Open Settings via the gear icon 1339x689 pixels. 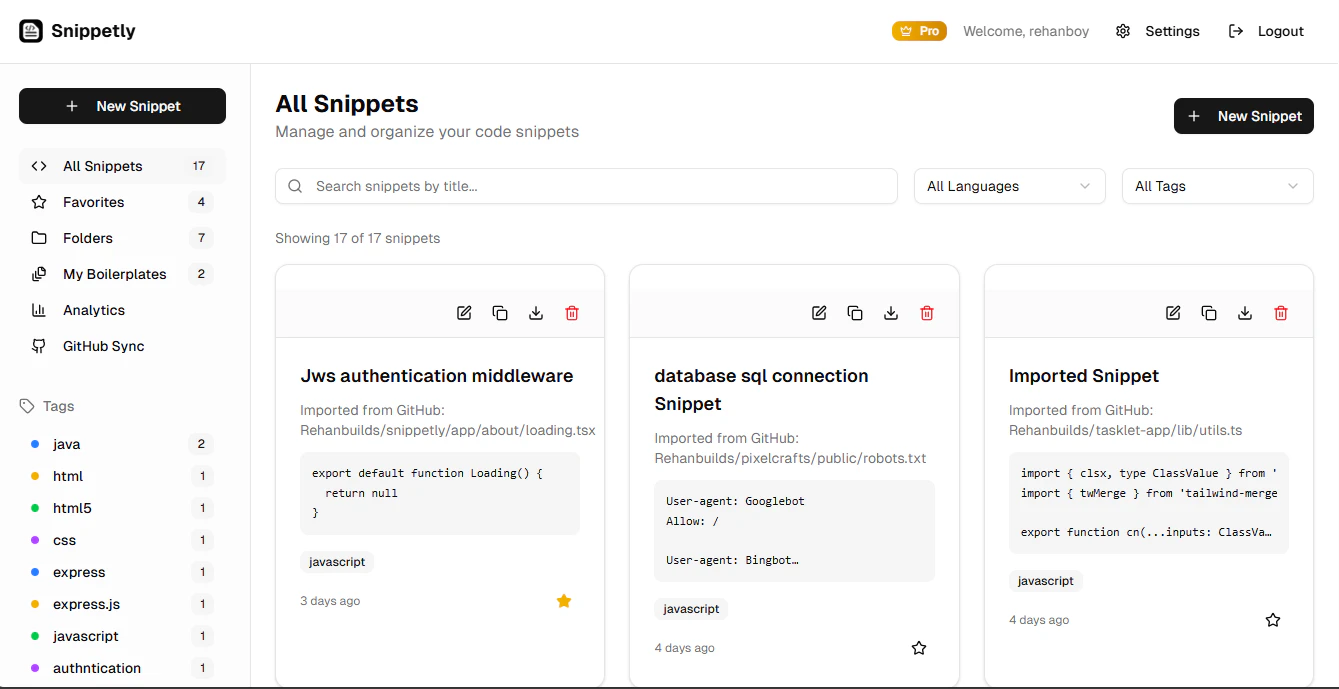(1122, 30)
